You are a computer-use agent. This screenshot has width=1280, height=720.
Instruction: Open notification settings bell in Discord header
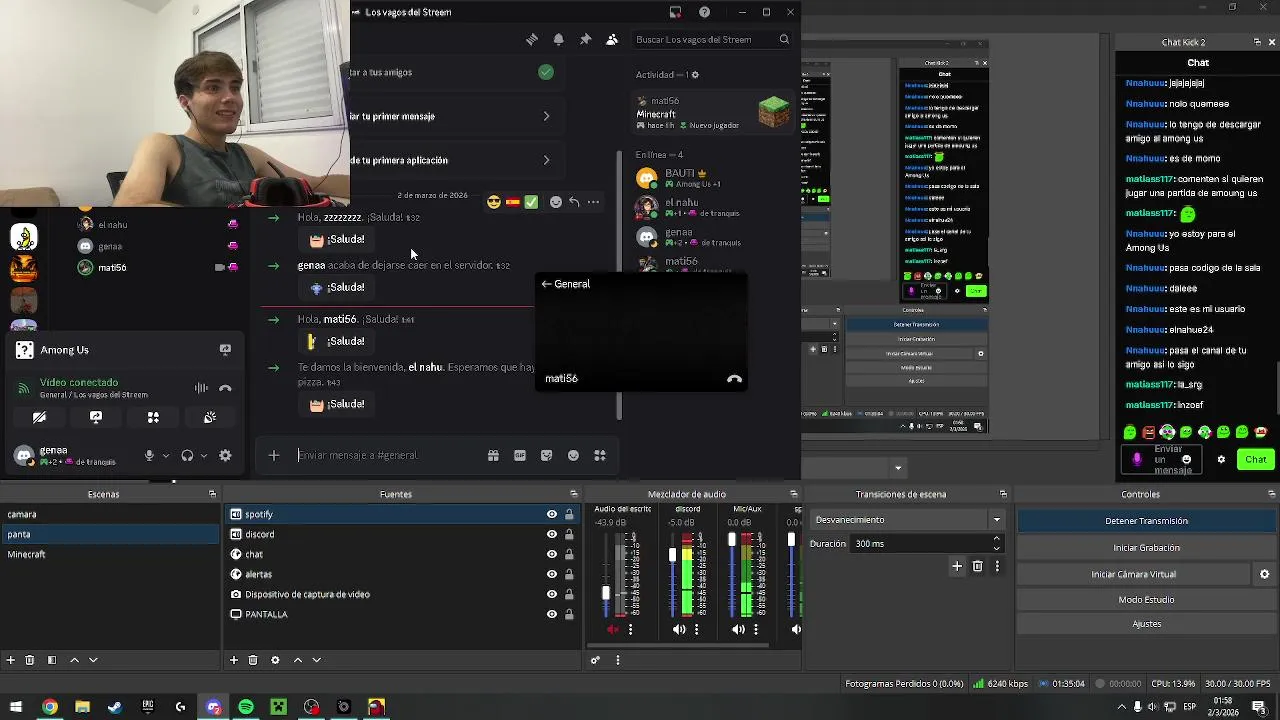559,39
